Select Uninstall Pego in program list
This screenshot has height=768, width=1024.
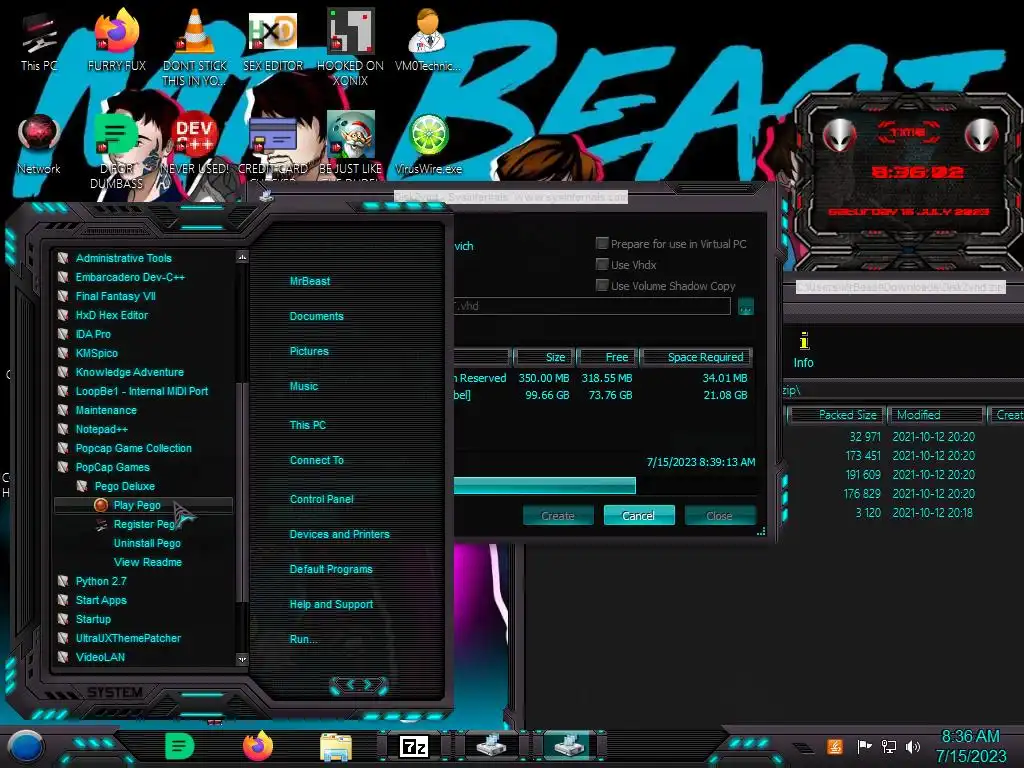(x=147, y=543)
